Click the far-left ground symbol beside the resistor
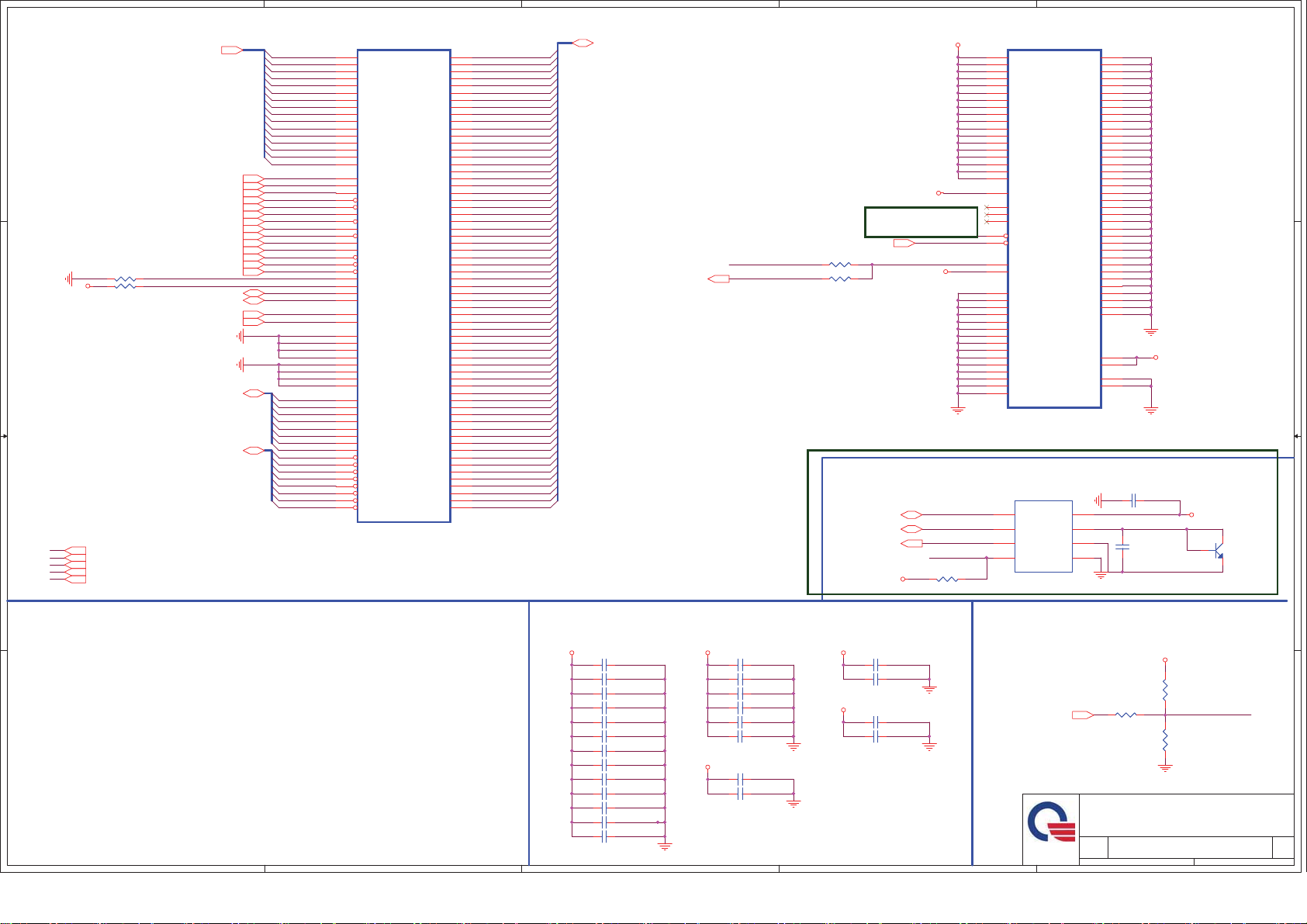This screenshot has width=1307, height=924. 70,279
